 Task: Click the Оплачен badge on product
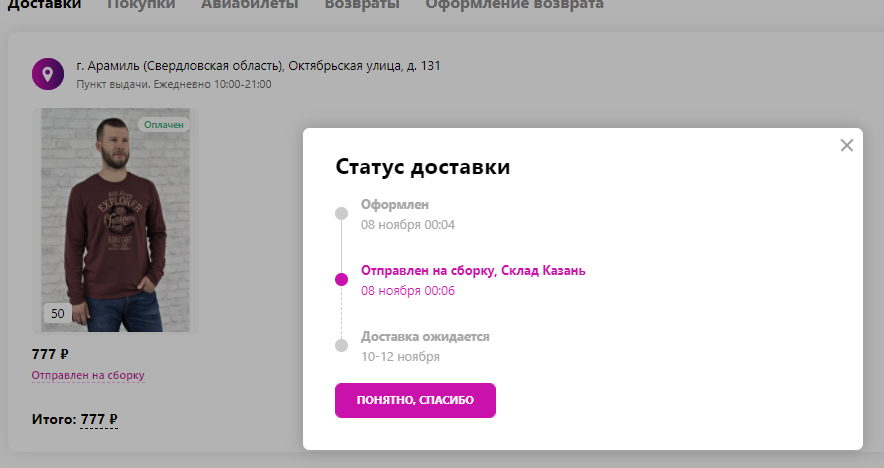pos(163,125)
